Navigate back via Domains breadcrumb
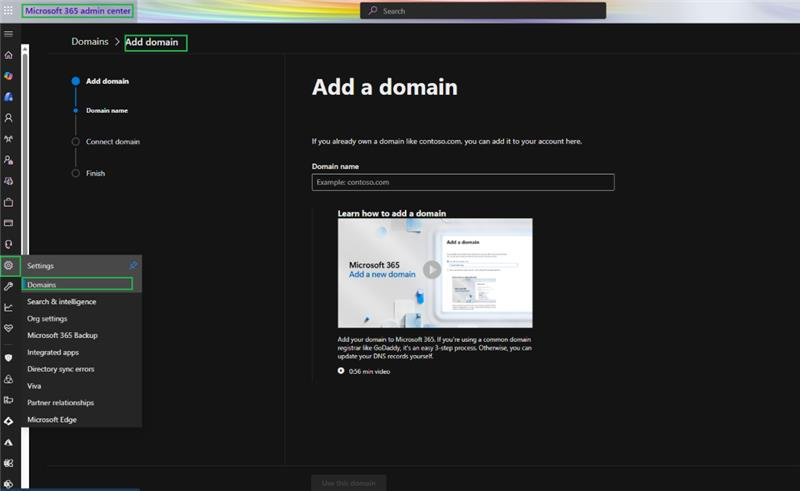This screenshot has width=800, height=491. 90,42
